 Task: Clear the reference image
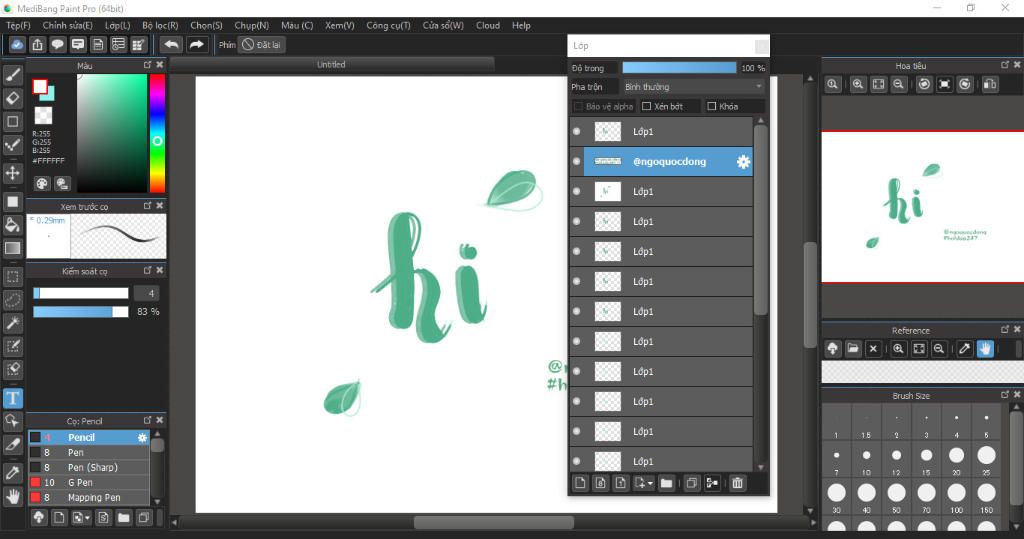click(873, 349)
